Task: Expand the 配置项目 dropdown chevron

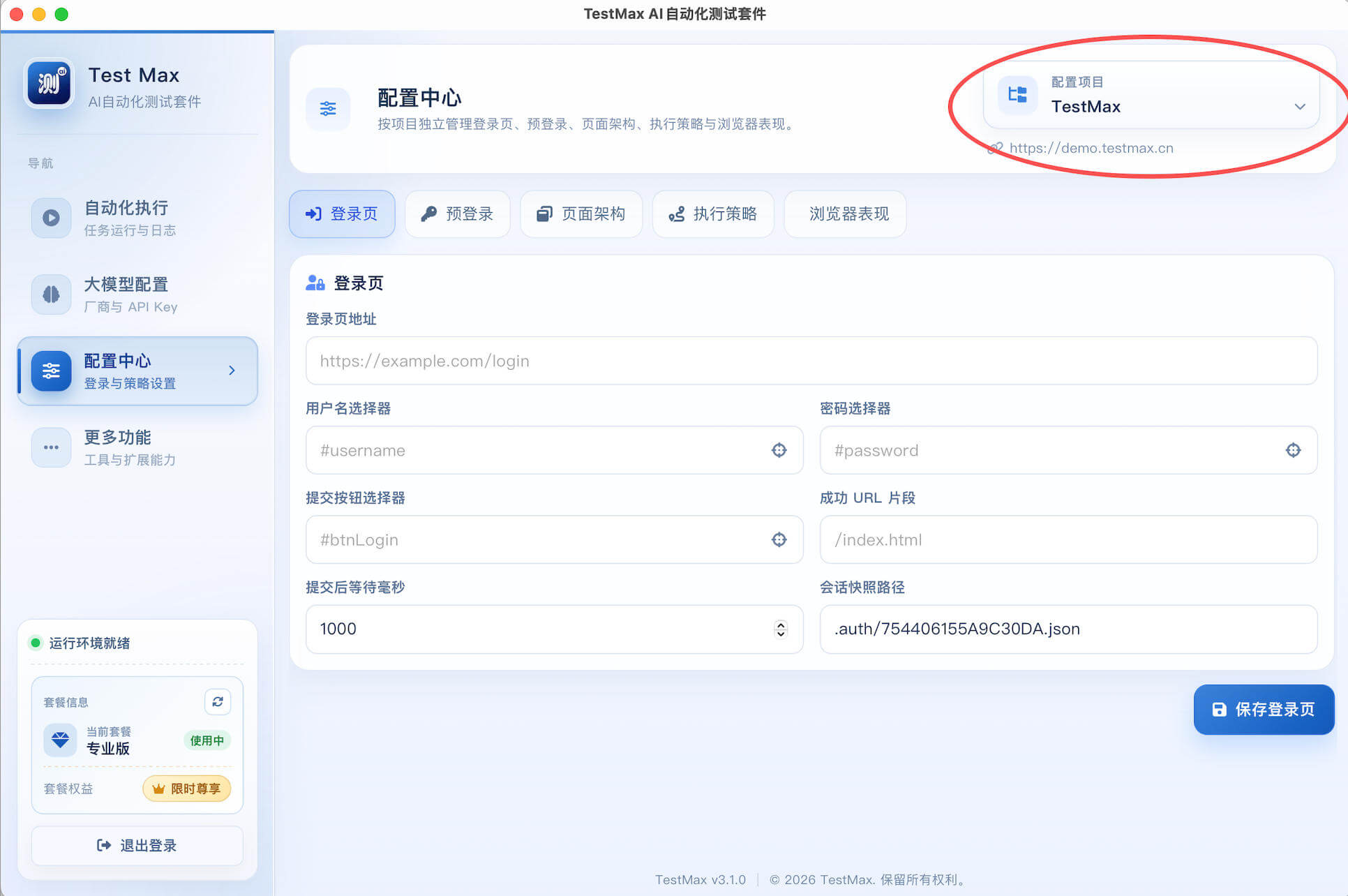Action: click(x=1300, y=107)
